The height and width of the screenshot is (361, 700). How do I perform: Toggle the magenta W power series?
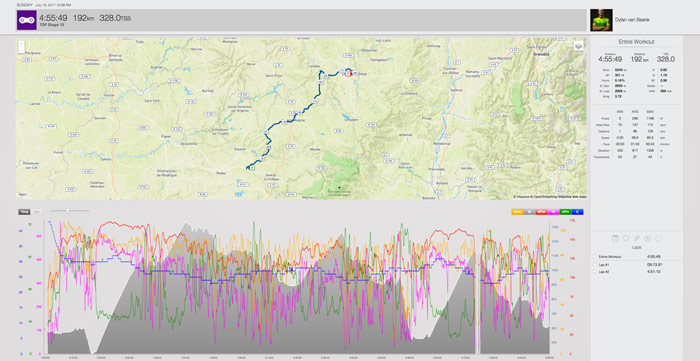pyautogui.click(x=553, y=212)
